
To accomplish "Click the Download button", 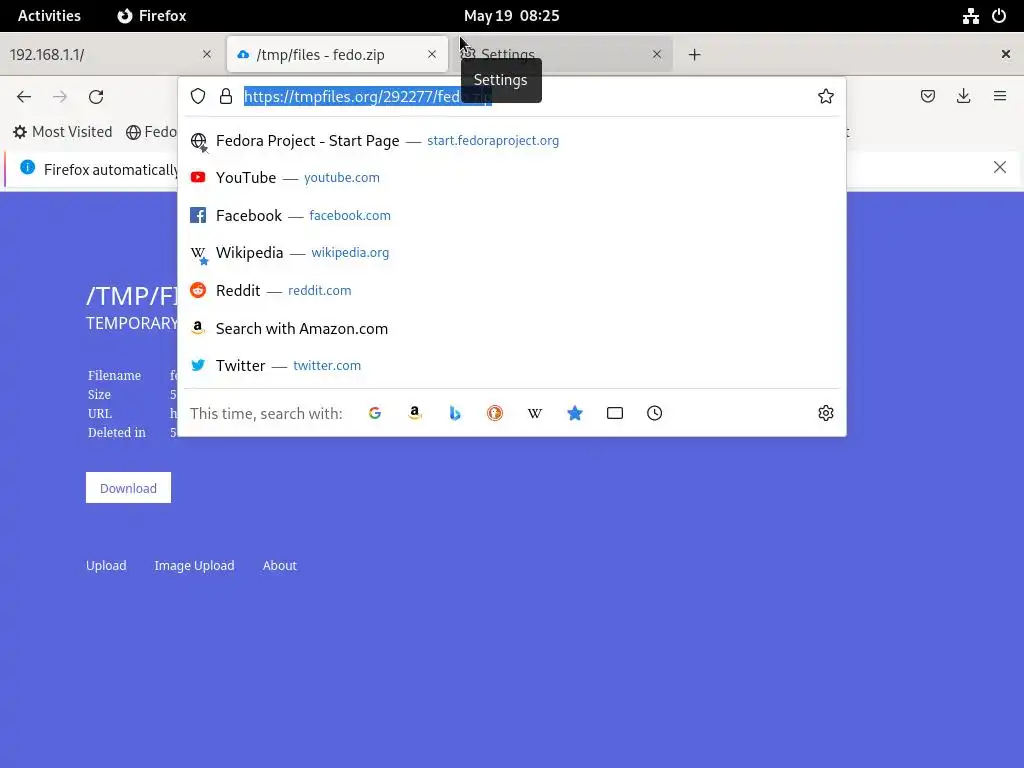I will [x=129, y=488].
